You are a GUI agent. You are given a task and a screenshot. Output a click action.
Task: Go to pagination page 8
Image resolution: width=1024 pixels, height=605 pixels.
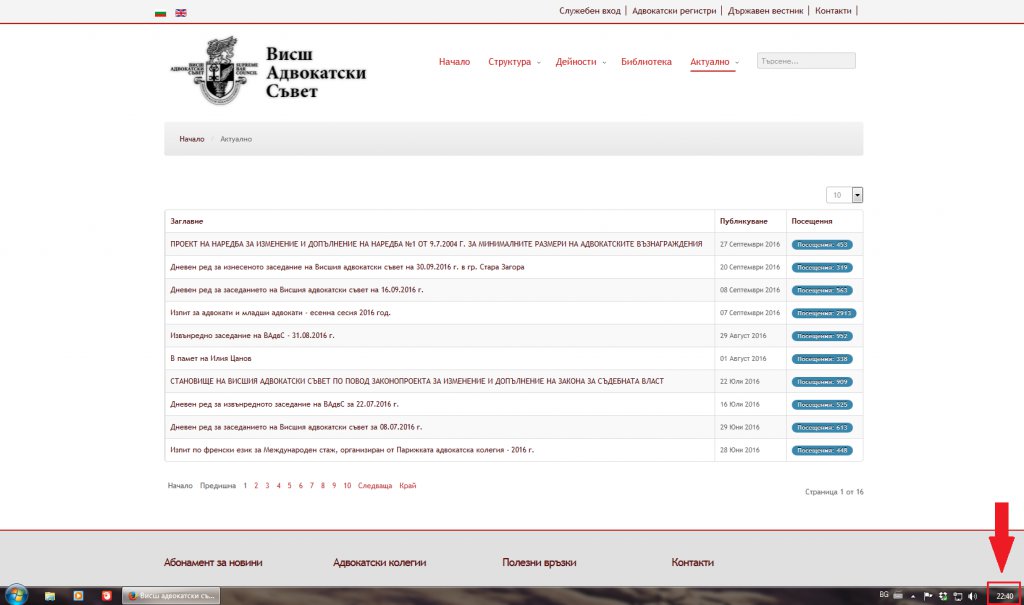pyautogui.click(x=323, y=486)
